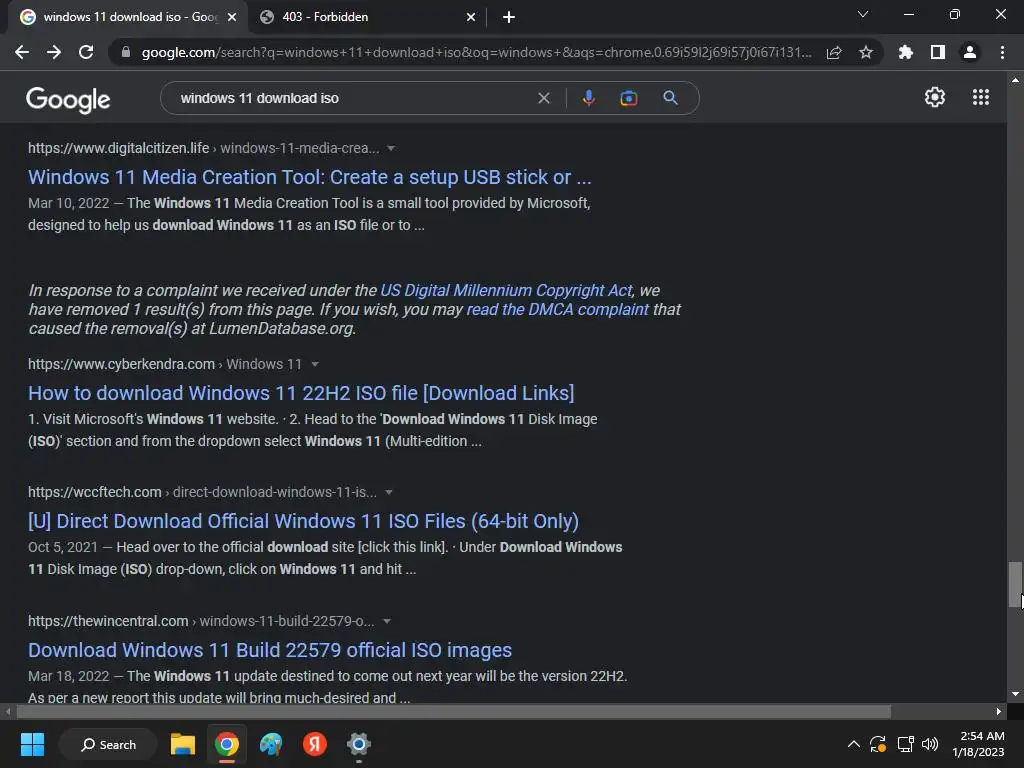1024x768 pixels.
Task: Reload the current page
Action: (86, 52)
